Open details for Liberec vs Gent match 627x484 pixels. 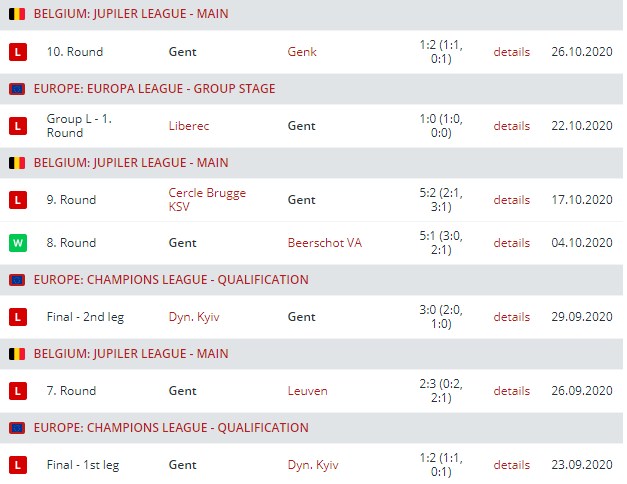pos(511,126)
